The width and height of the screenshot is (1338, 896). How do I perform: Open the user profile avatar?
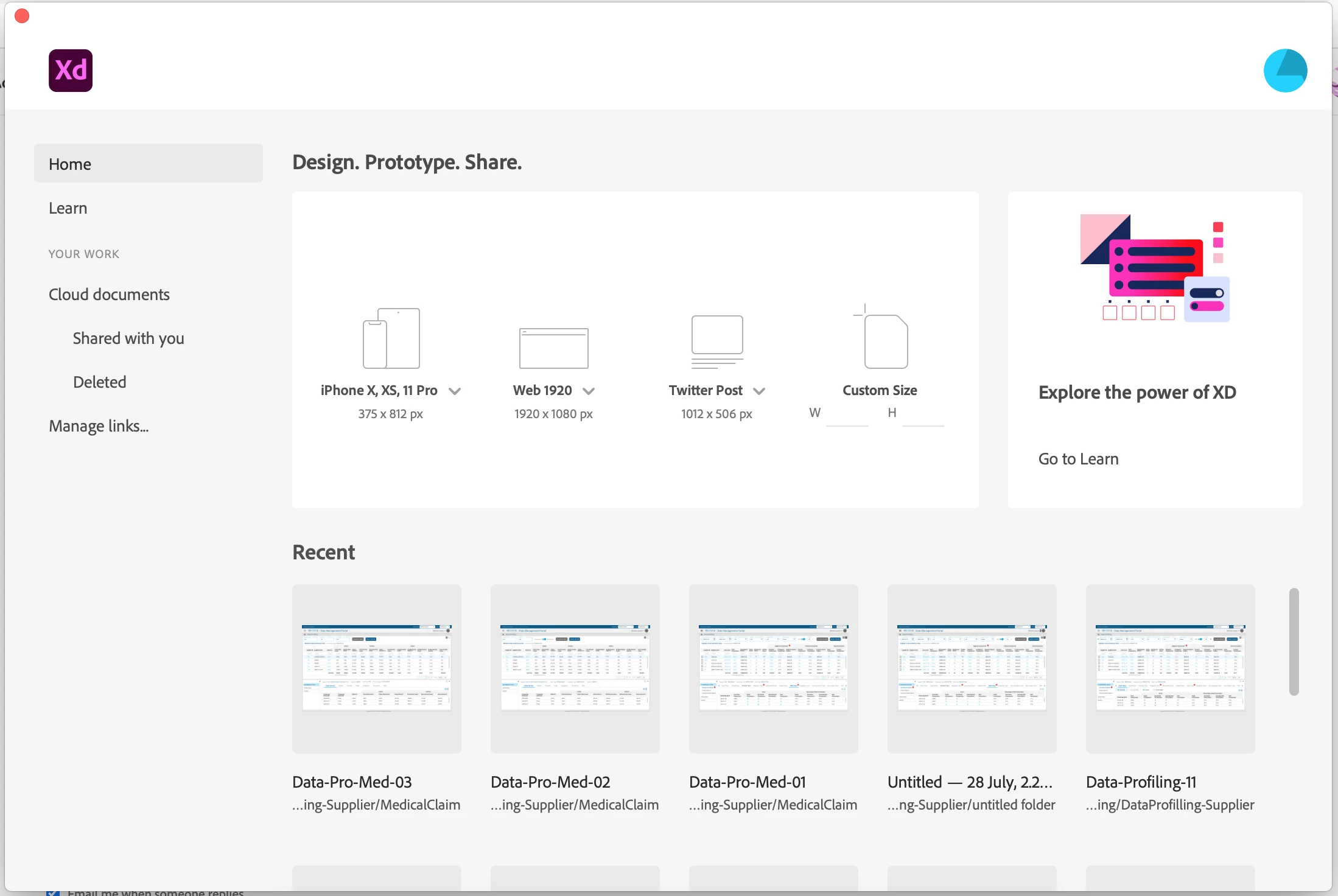[x=1285, y=71]
